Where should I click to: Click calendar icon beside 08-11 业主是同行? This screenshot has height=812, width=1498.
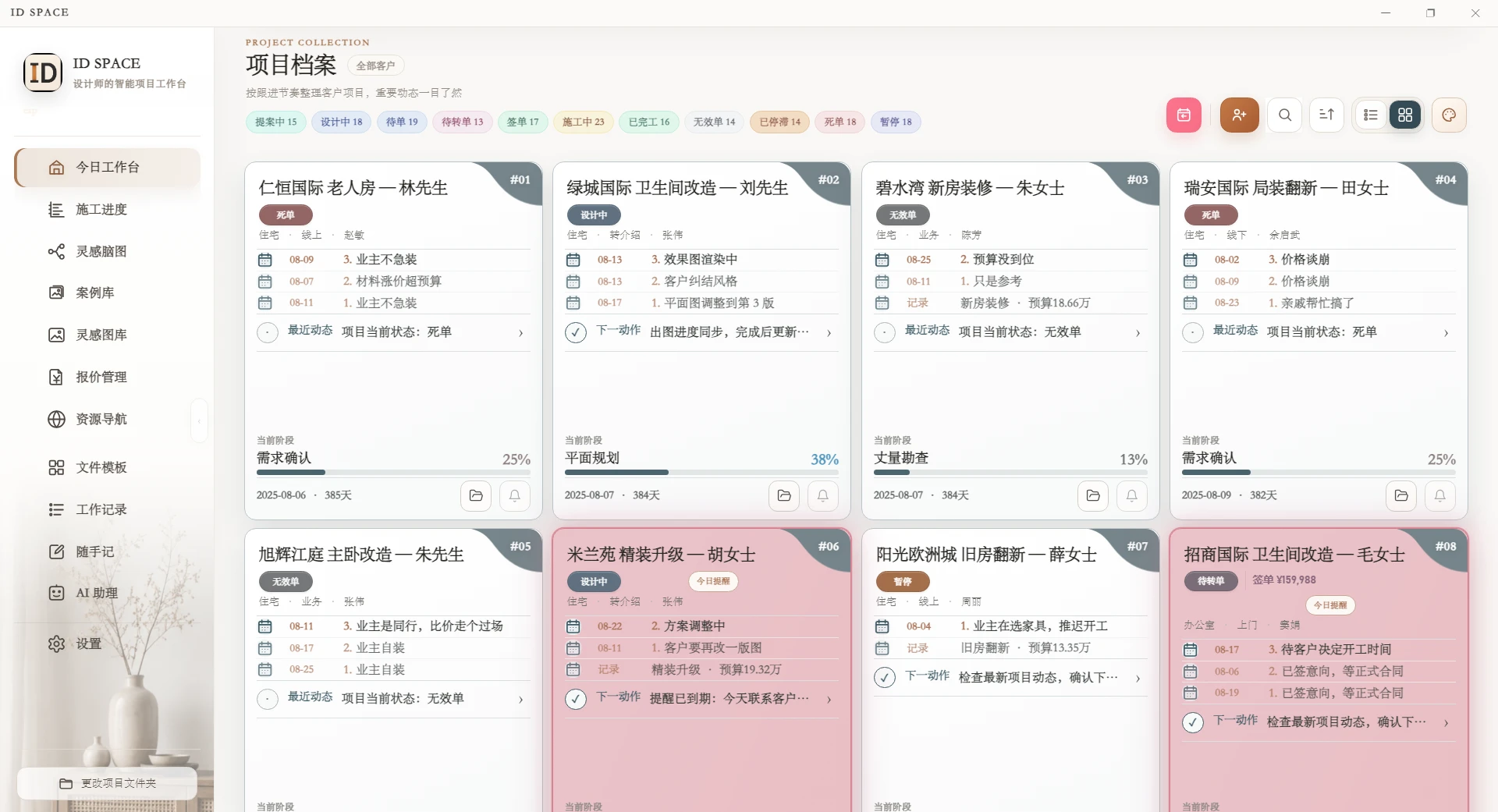[265, 626]
